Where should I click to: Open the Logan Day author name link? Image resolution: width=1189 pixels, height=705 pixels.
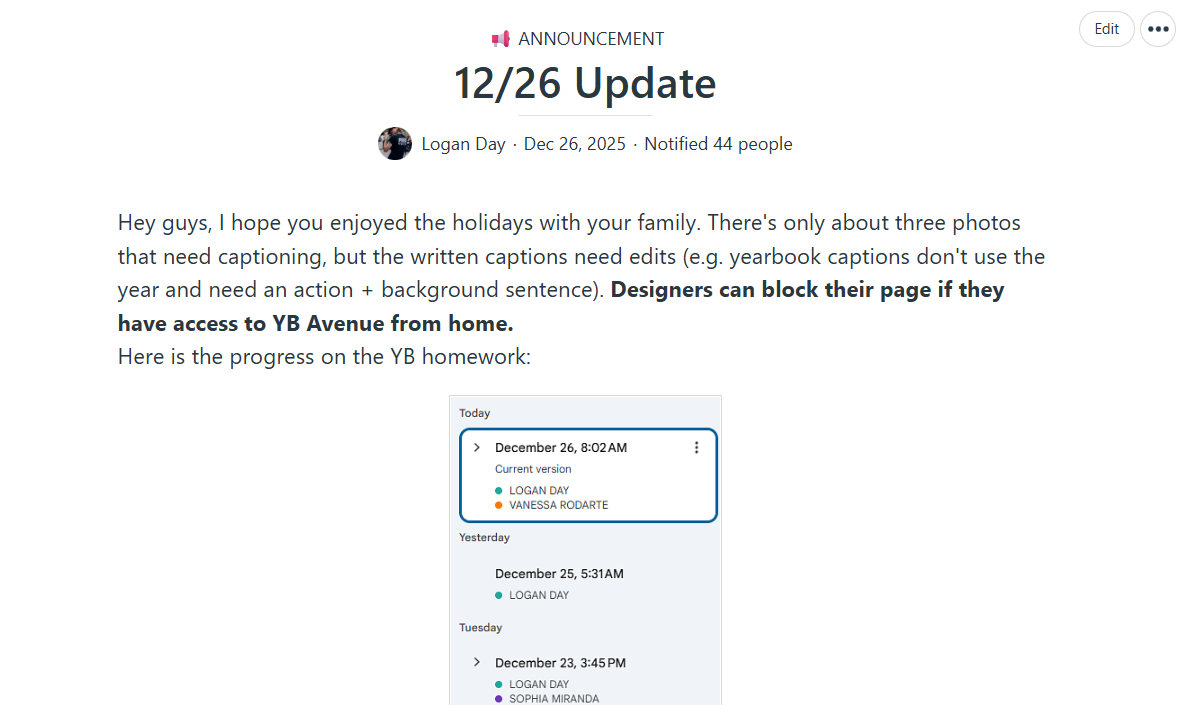pyautogui.click(x=463, y=144)
